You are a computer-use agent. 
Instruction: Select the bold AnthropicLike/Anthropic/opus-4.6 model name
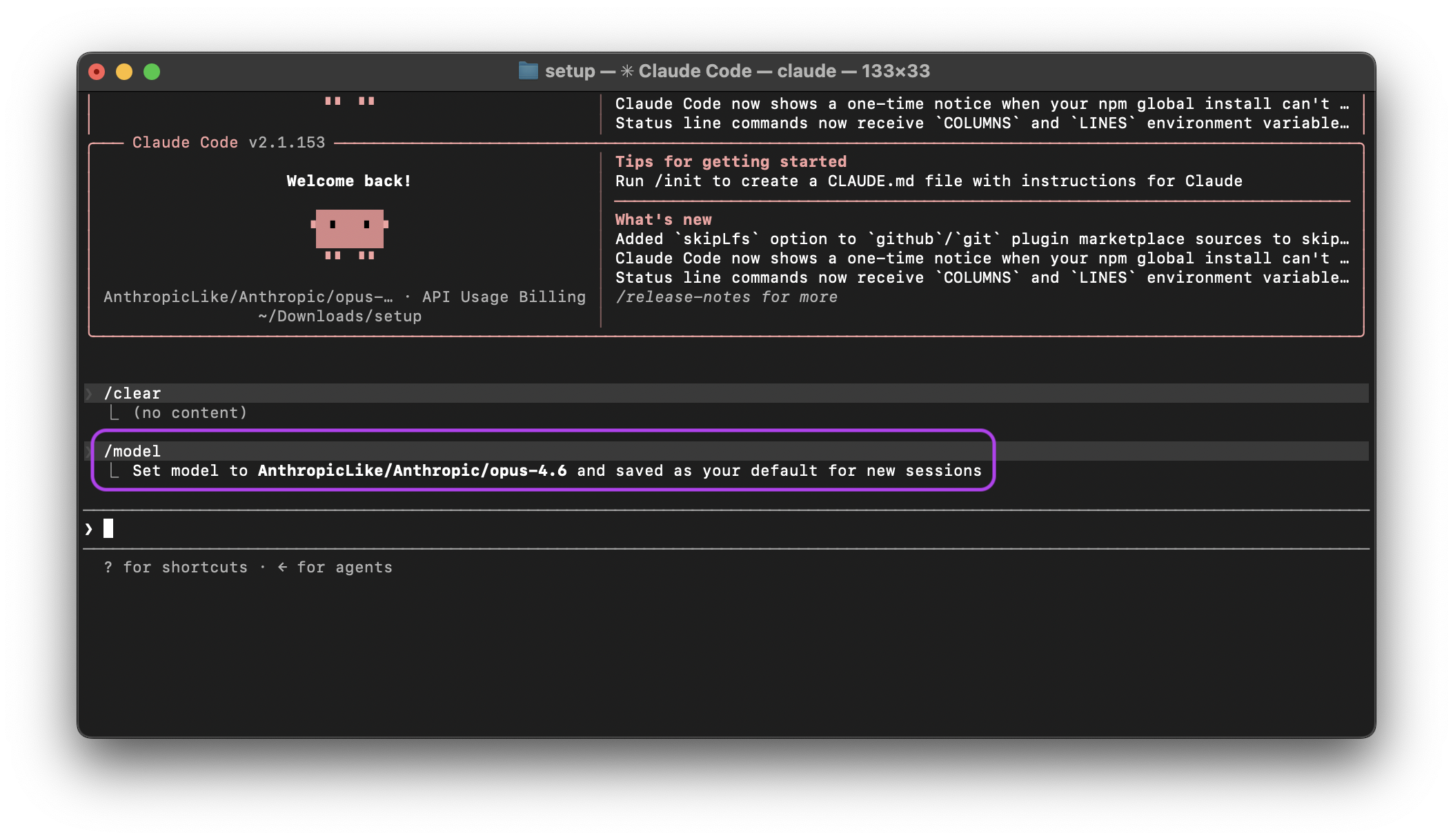pos(412,470)
